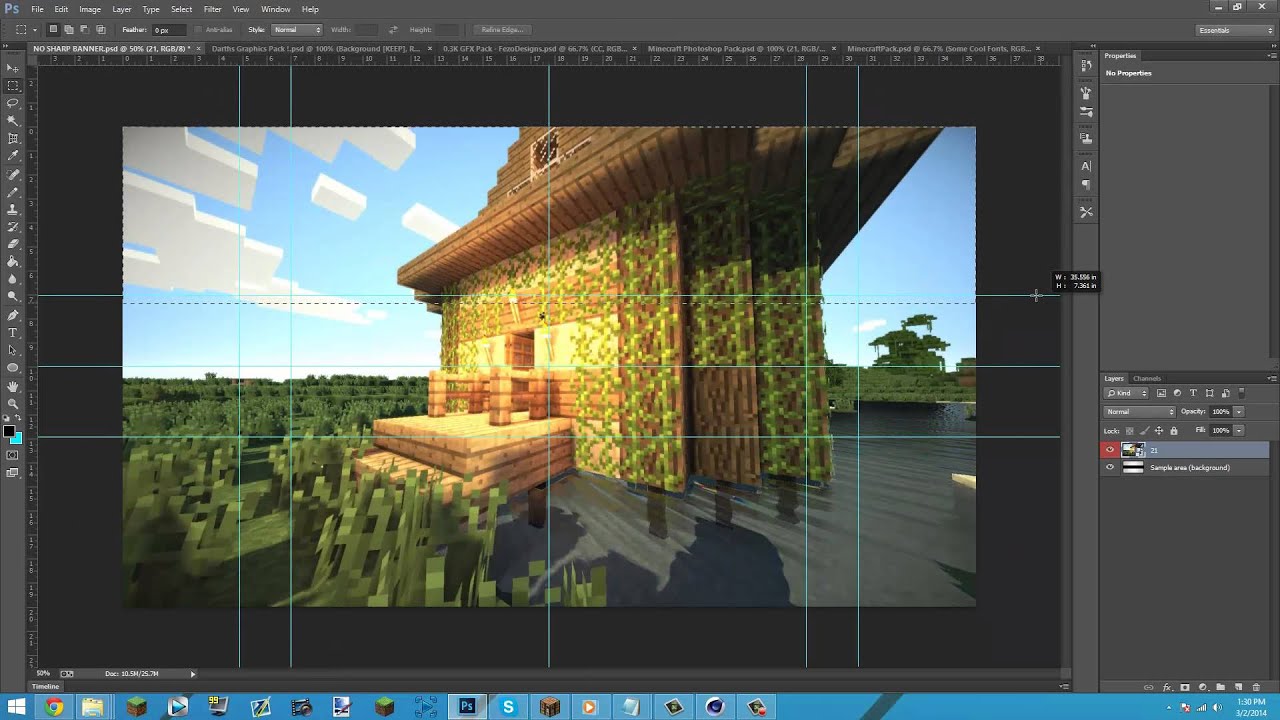Select the Zoom tool

click(13, 403)
